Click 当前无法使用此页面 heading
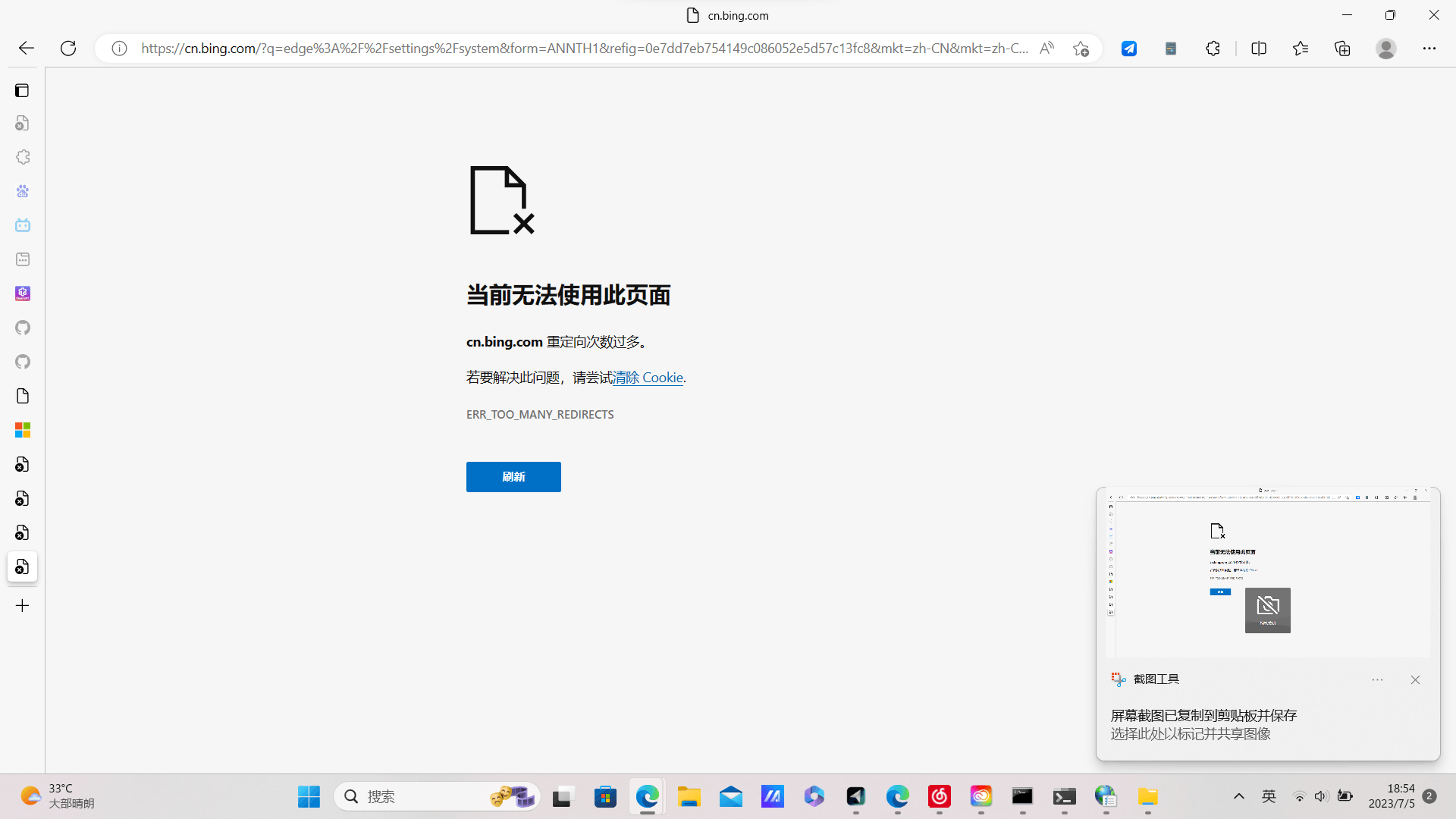1456x819 pixels. pos(568,296)
